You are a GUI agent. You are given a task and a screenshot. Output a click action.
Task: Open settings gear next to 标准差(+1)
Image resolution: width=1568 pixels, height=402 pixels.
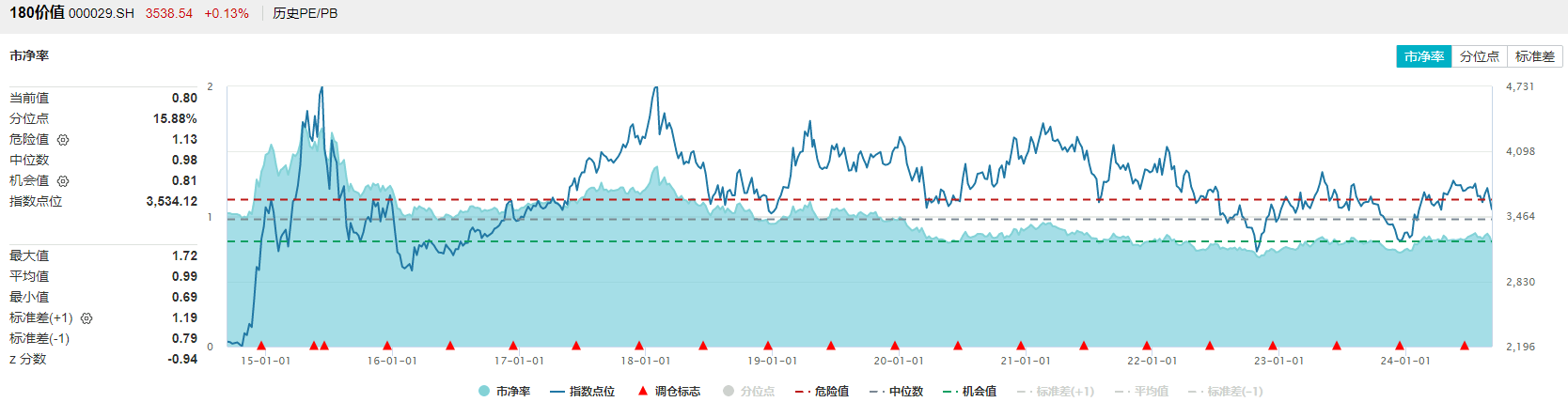86,318
